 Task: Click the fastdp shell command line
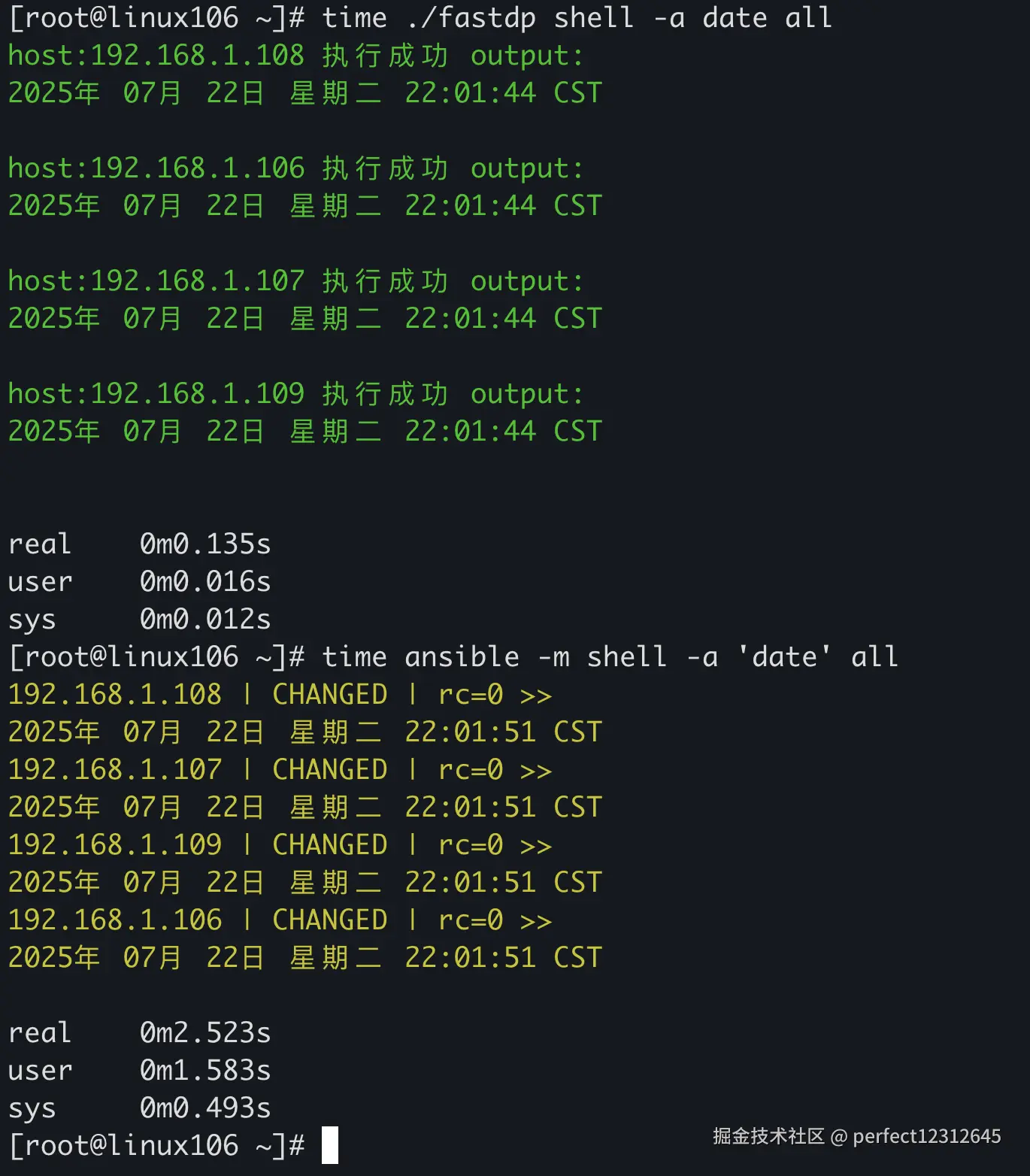421,17
